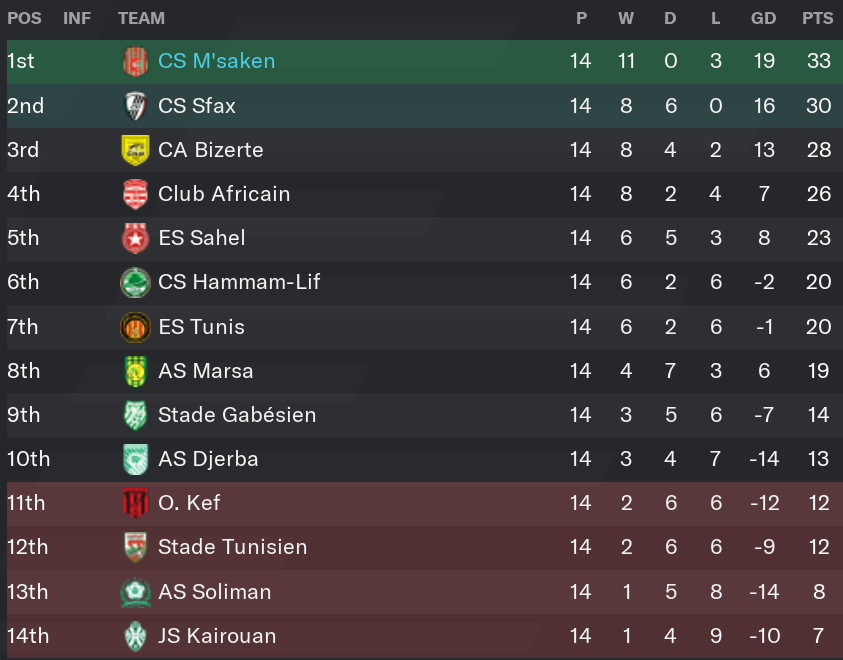843x660 pixels.
Task: Click the CS Sfax club badge
Action: [135, 106]
